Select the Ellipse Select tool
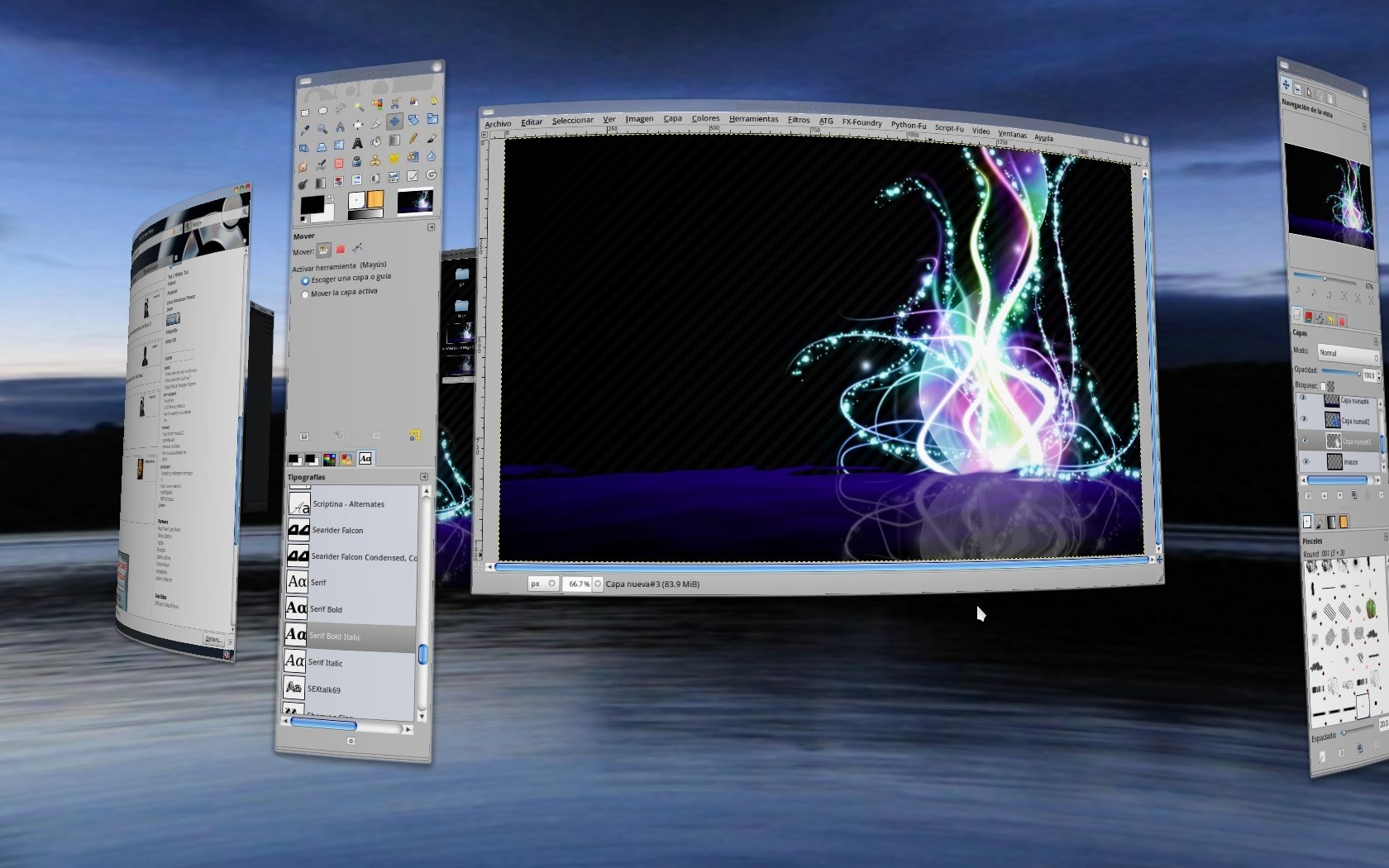1389x868 pixels. tap(322, 111)
